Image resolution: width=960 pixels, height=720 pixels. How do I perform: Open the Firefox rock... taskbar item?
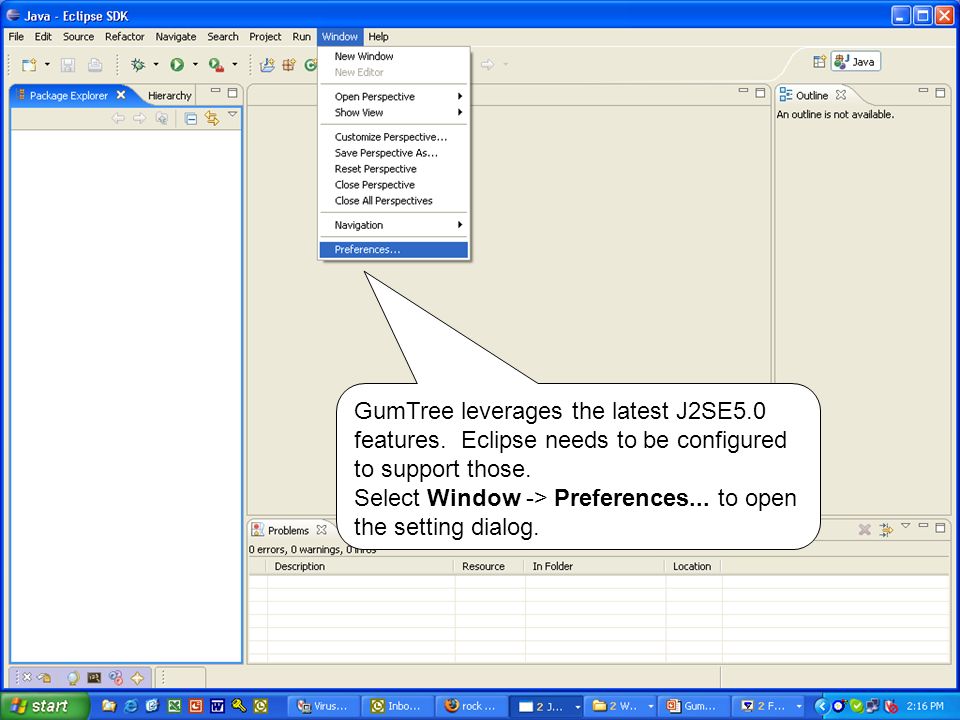click(x=473, y=706)
